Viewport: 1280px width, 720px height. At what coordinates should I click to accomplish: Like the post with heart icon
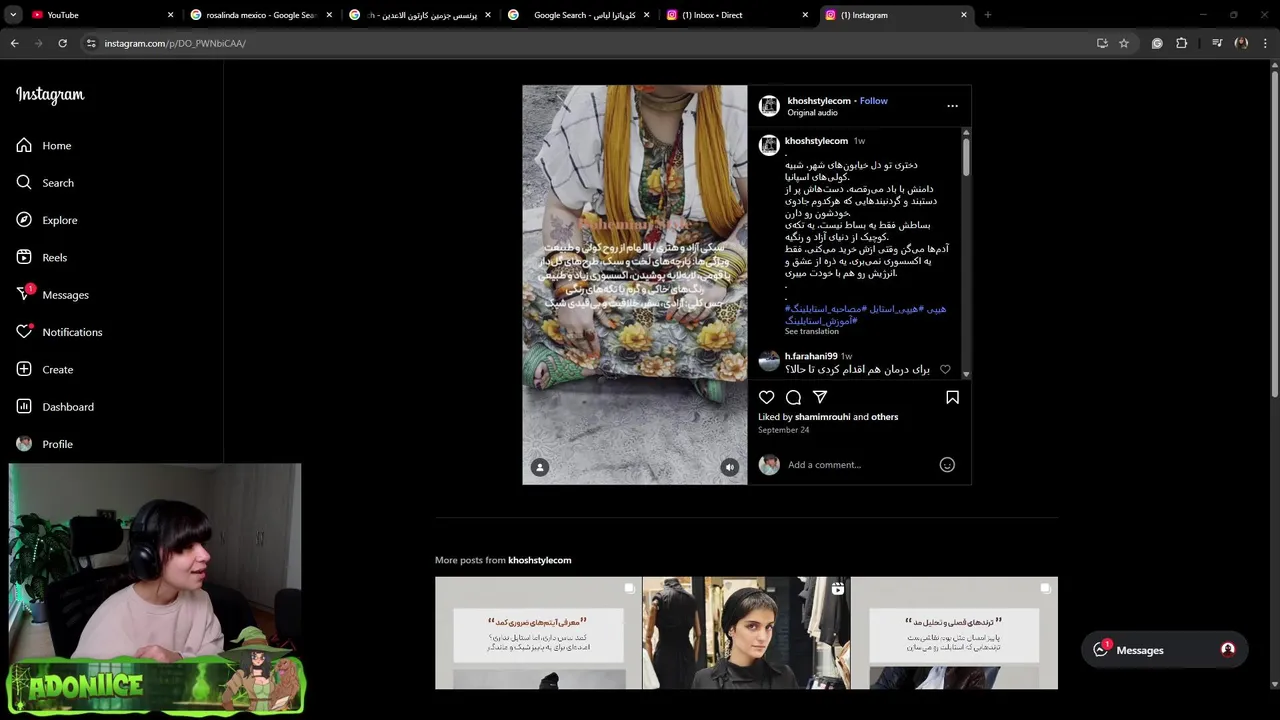pos(767,397)
